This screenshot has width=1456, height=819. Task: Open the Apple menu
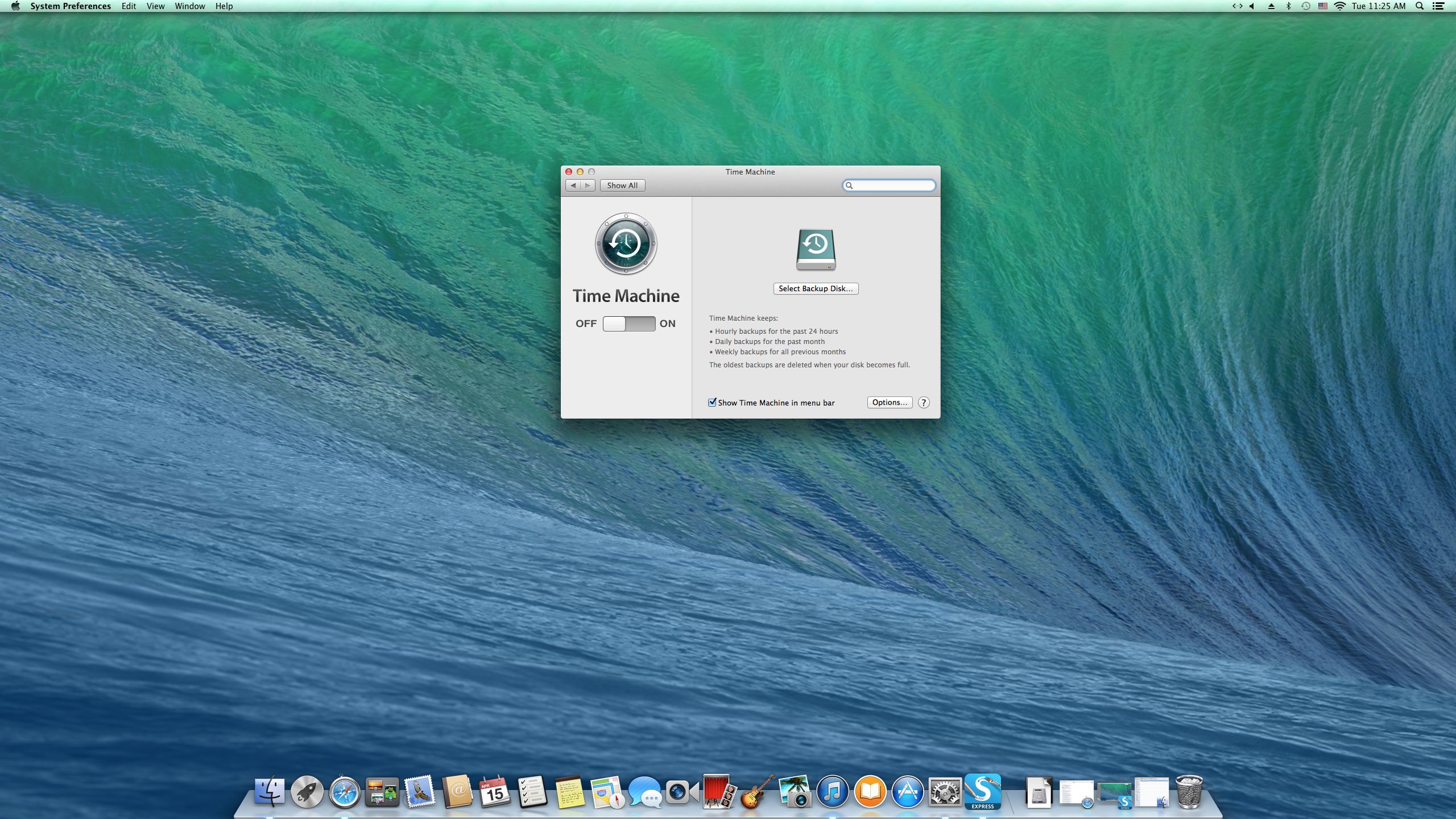pyautogui.click(x=15, y=6)
